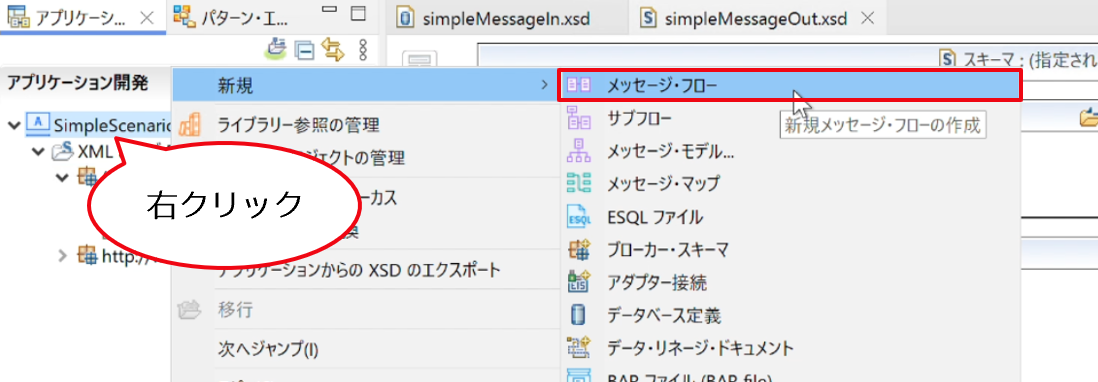Choose ライブラリー参照の管理 from context menu
This screenshot has width=1098, height=382.
(x=298, y=126)
